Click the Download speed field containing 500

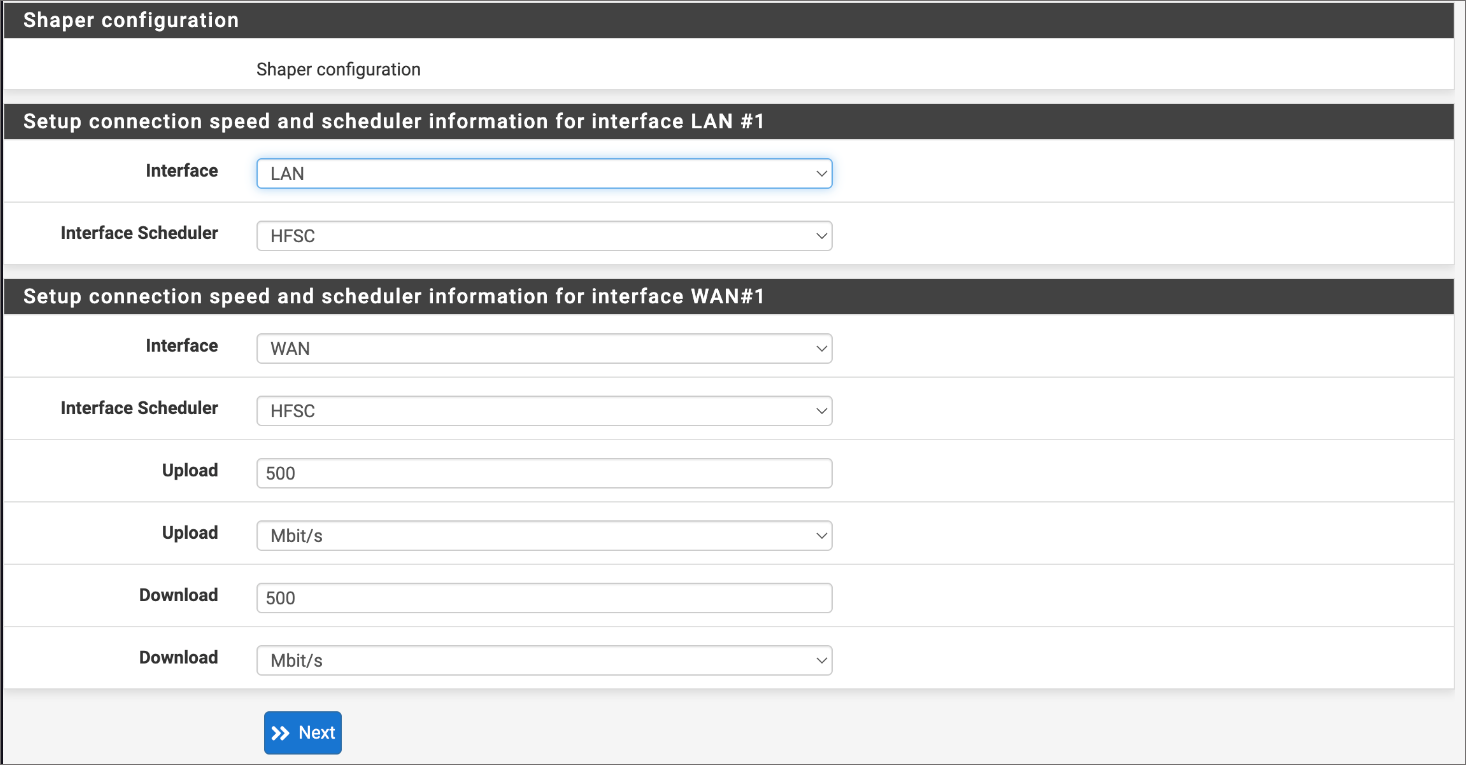coord(544,598)
